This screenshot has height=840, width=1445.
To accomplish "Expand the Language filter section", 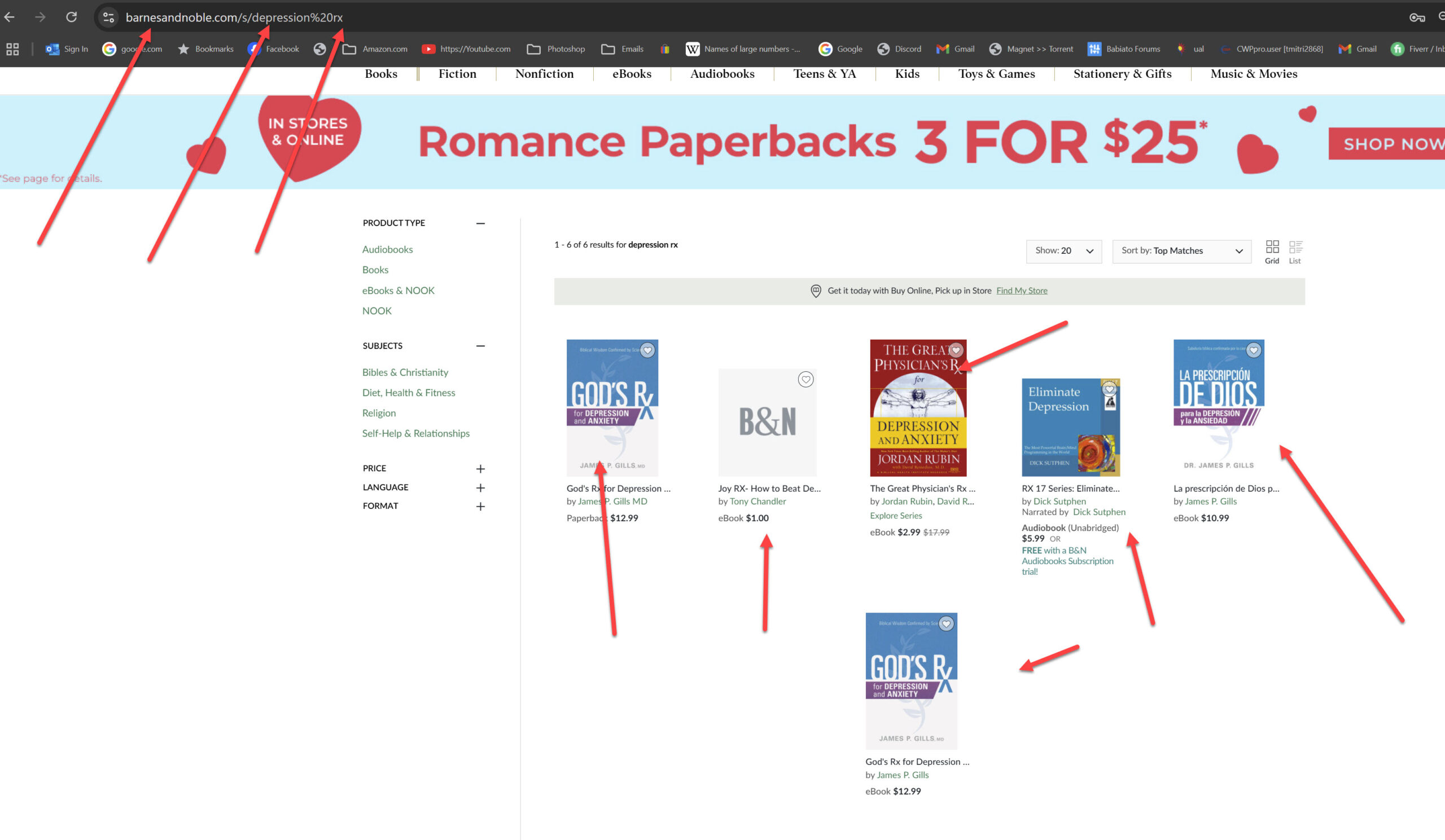I will click(480, 487).
